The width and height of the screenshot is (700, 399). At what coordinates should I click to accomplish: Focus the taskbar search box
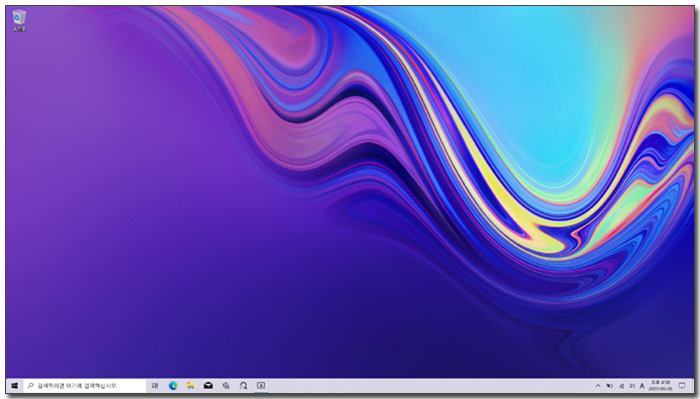coord(85,386)
